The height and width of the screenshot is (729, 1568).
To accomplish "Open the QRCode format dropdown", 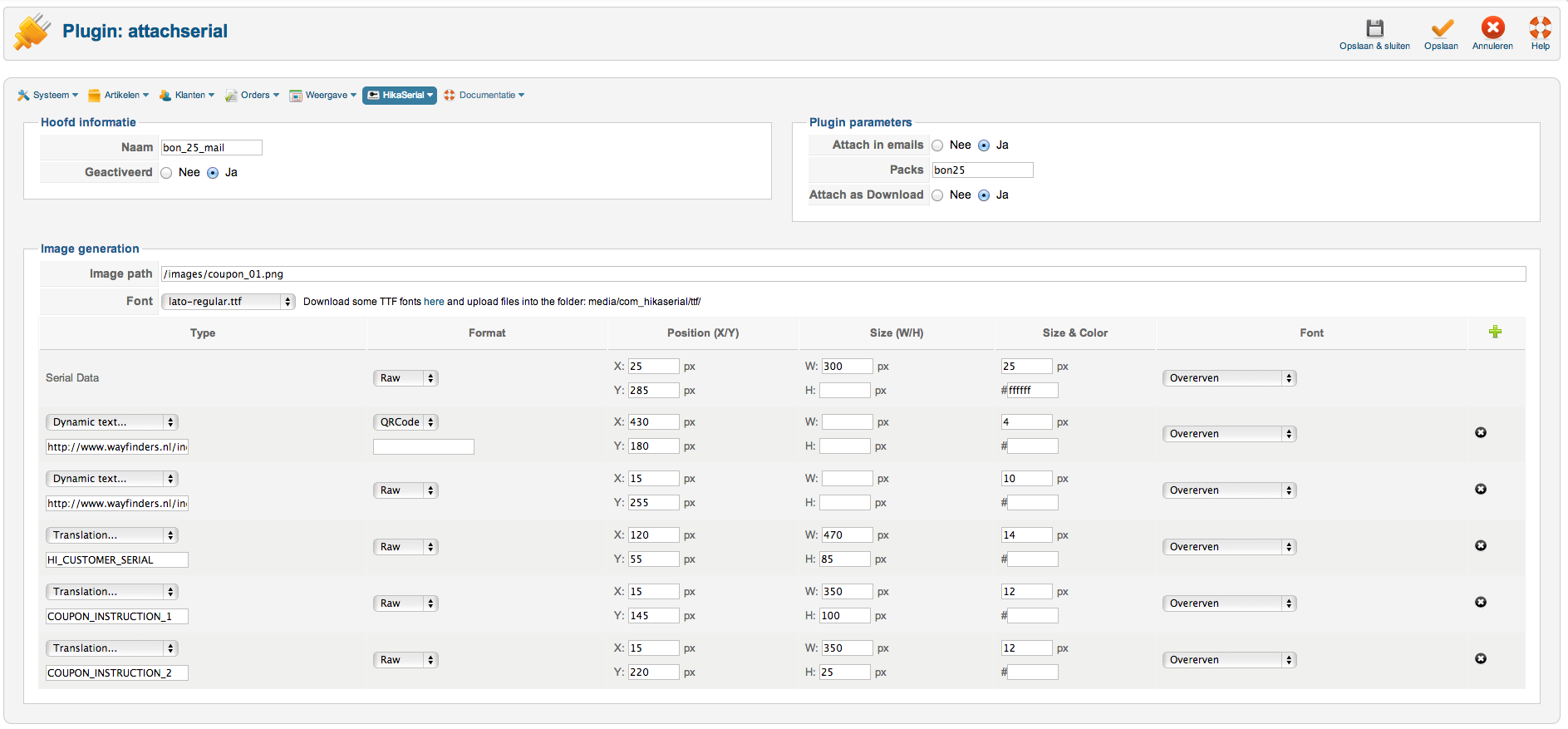I will point(405,422).
